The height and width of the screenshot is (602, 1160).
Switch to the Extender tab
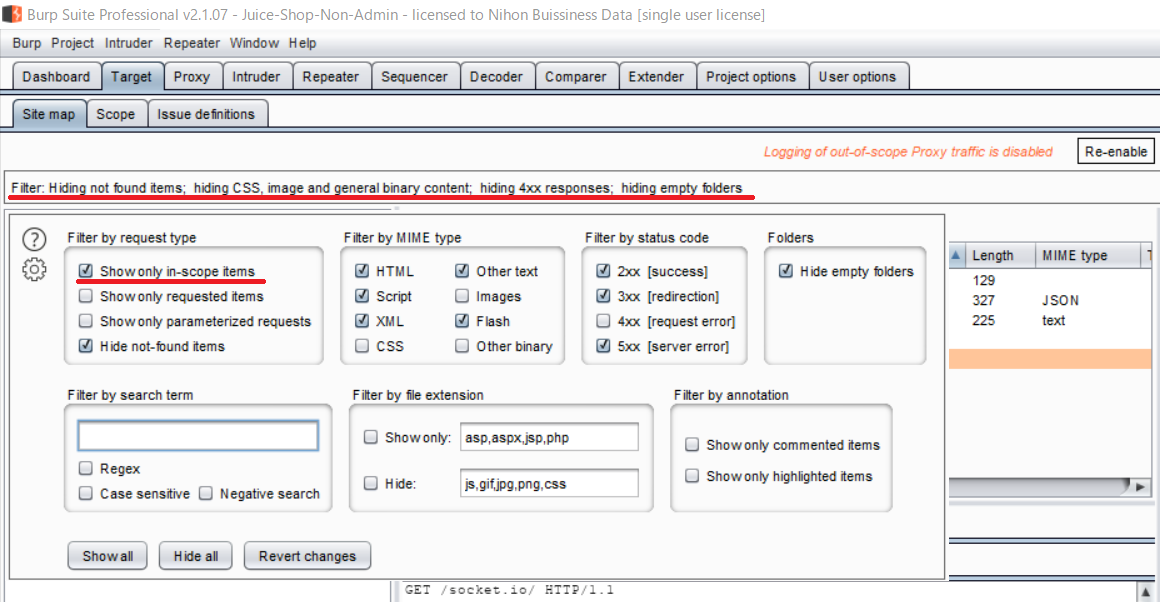coord(656,77)
